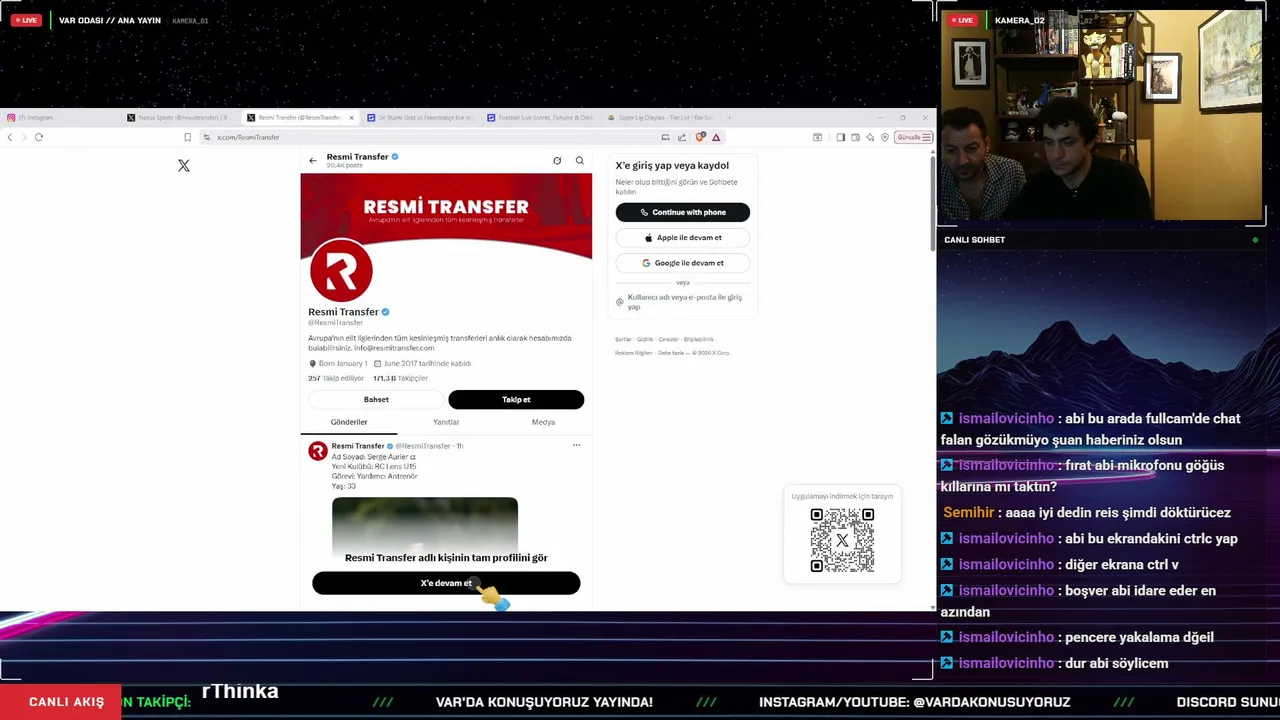The image size is (1280, 720).
Task: Select the Gönderiler profile tab
Action: coord(349,422)
